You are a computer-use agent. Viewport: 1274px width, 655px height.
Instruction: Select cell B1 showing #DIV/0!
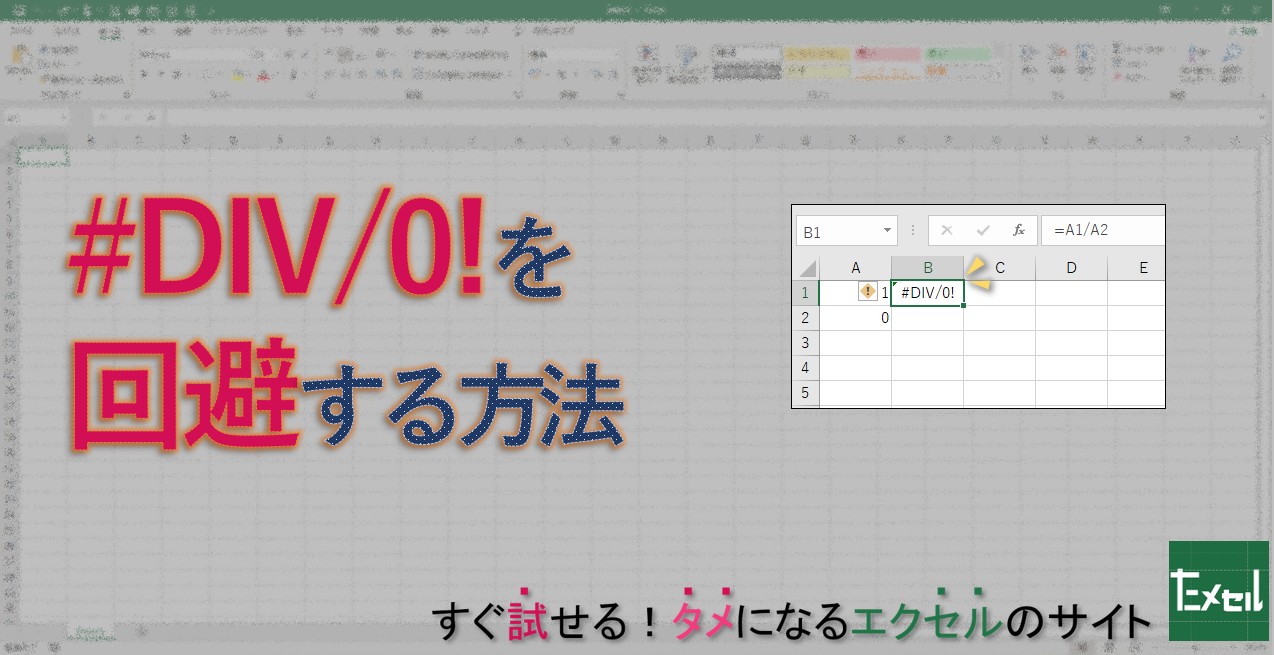coord(927,293)
